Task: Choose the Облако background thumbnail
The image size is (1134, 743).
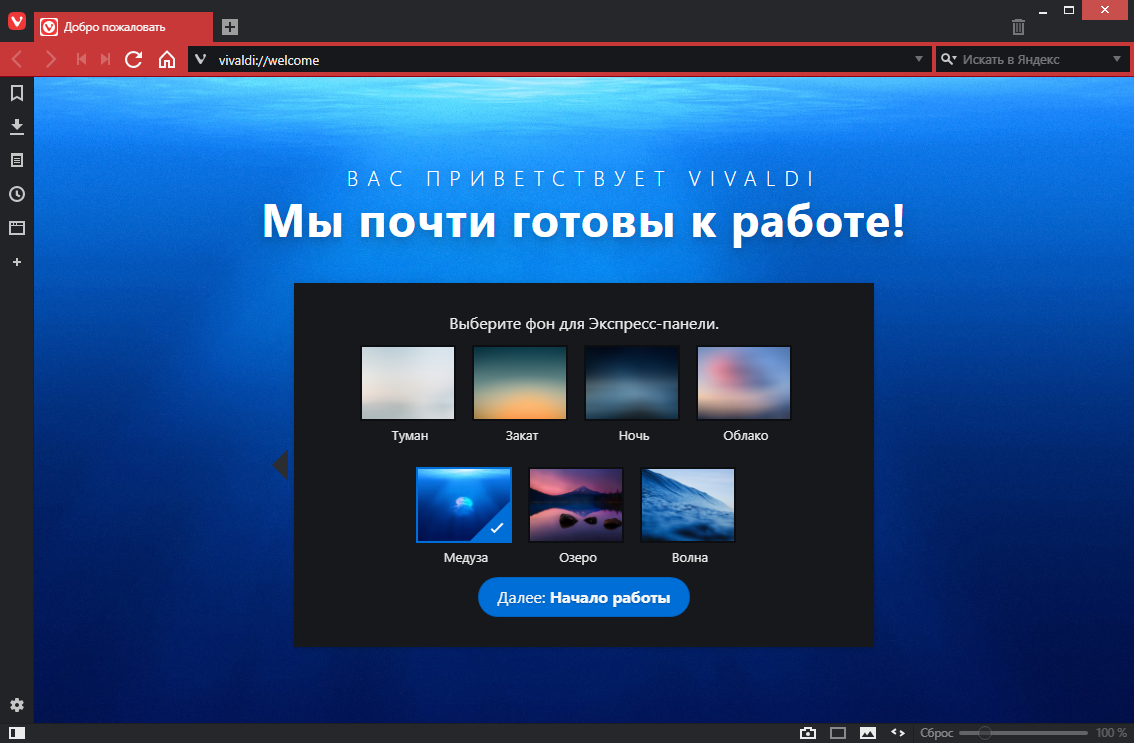Action: tap(744, 383)
